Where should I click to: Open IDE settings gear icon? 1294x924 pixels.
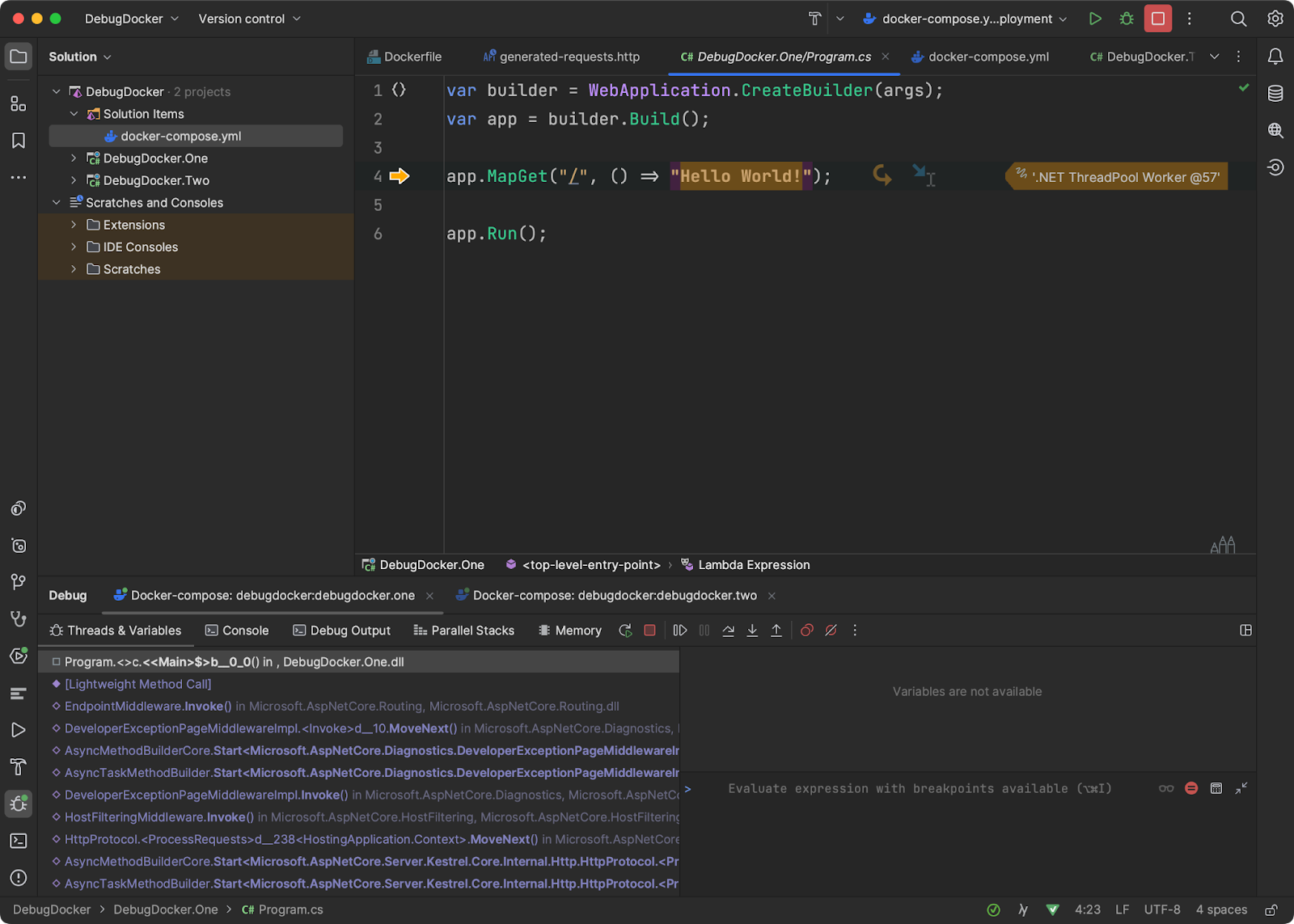[1275, 19]
